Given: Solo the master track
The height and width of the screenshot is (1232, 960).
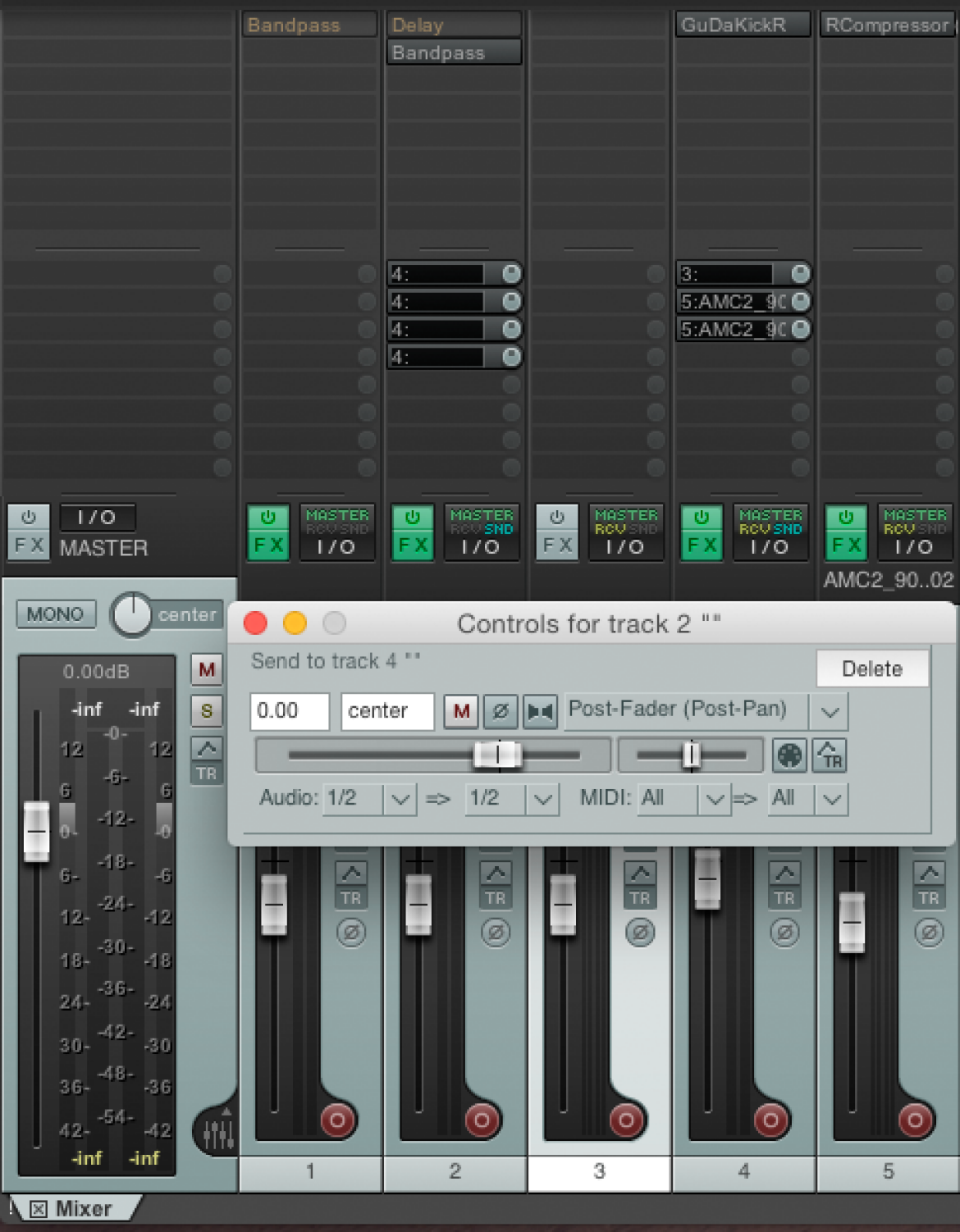Looking at the screenshot, I should (207, 711).
